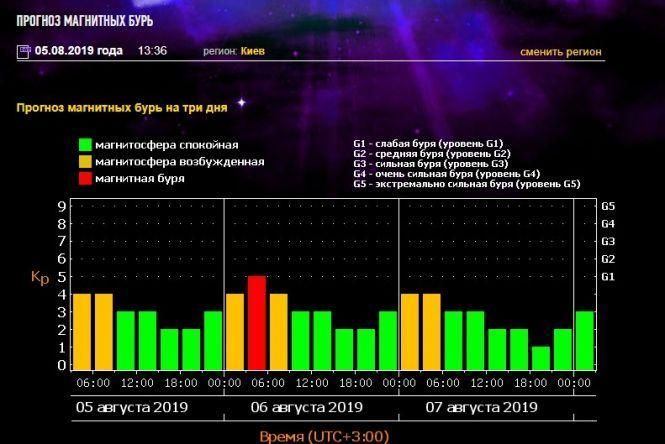Click the first yellow bar on 05 августа
This screenshot has width=665, height=444.
[x=82, y=331]
